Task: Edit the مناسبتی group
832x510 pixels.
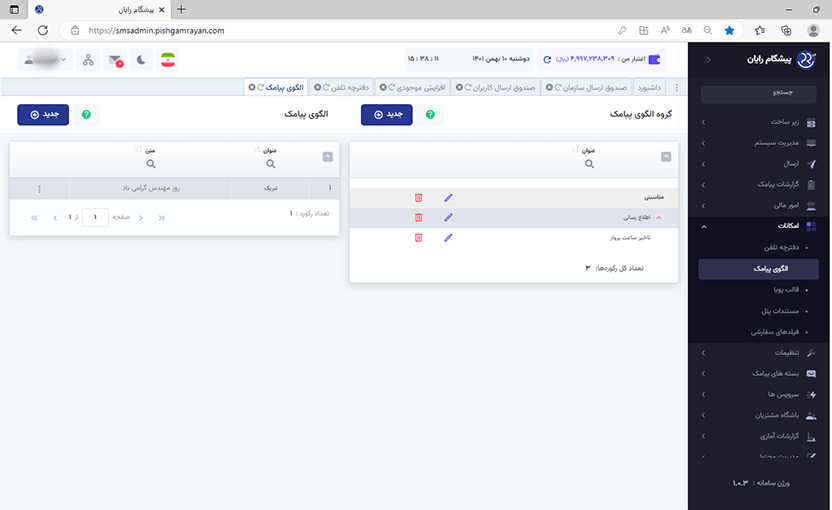Action: (448, 197)
